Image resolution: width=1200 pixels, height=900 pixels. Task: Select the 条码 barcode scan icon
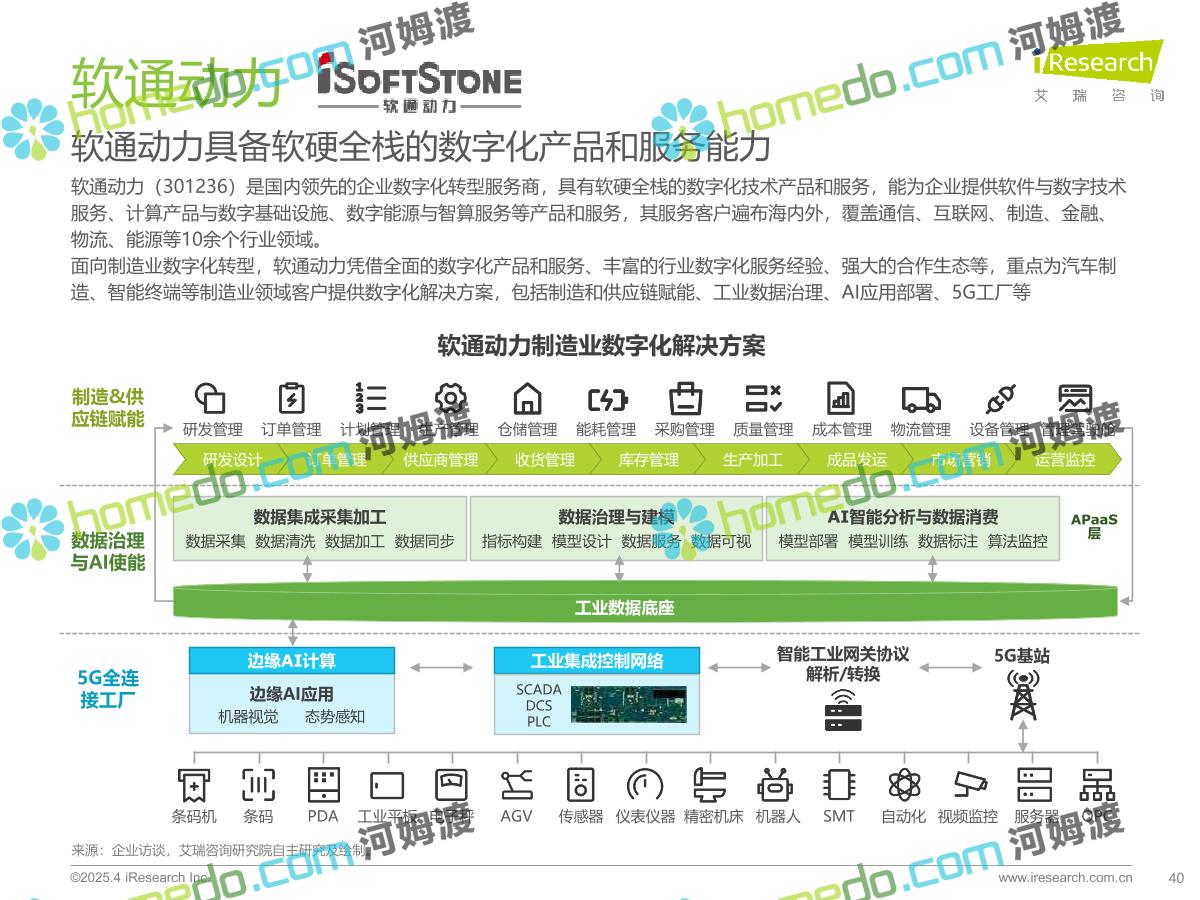(x=258, y=784)
